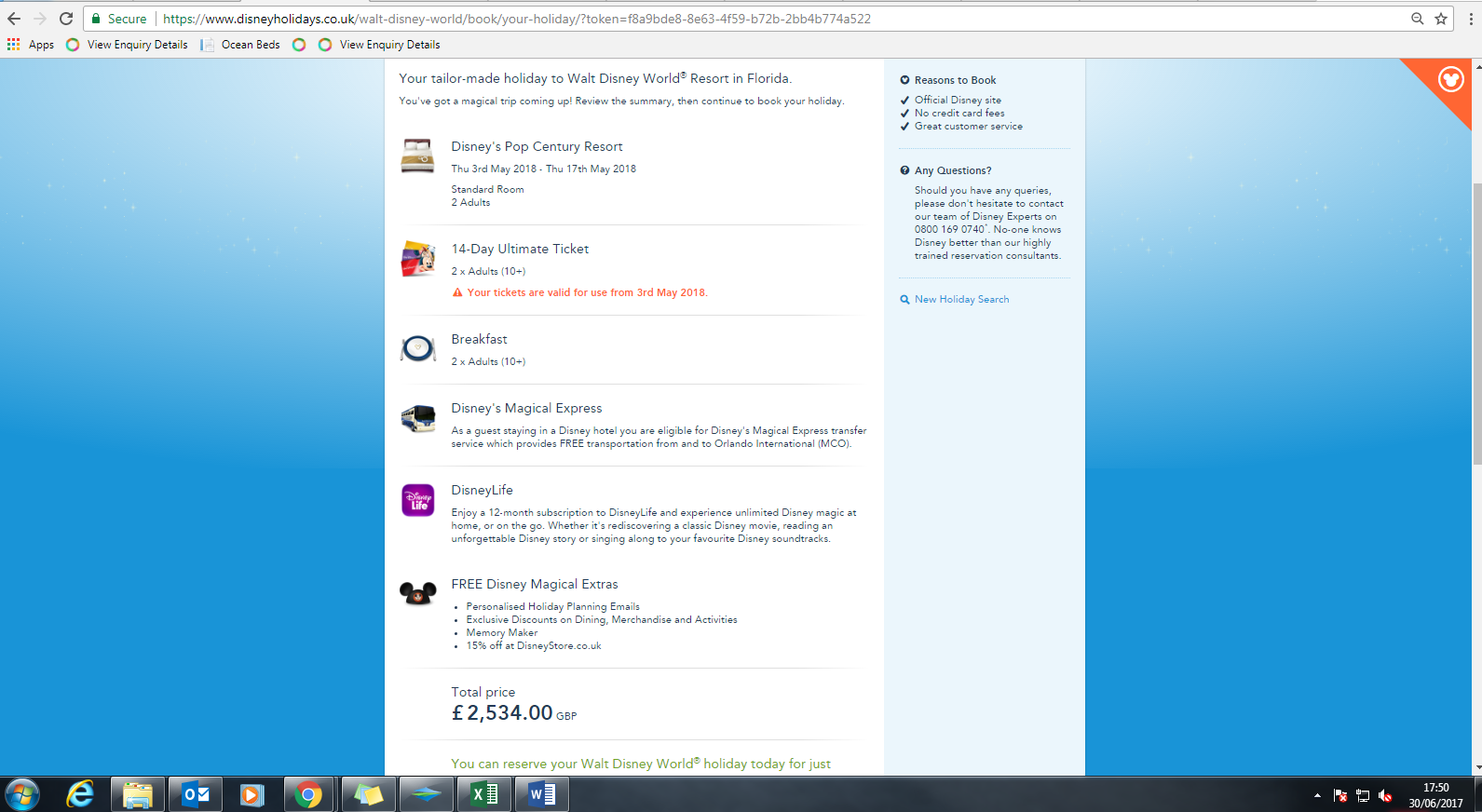Click the orange ticket warning triangle

pyautogui.click(x=457, y=292)
